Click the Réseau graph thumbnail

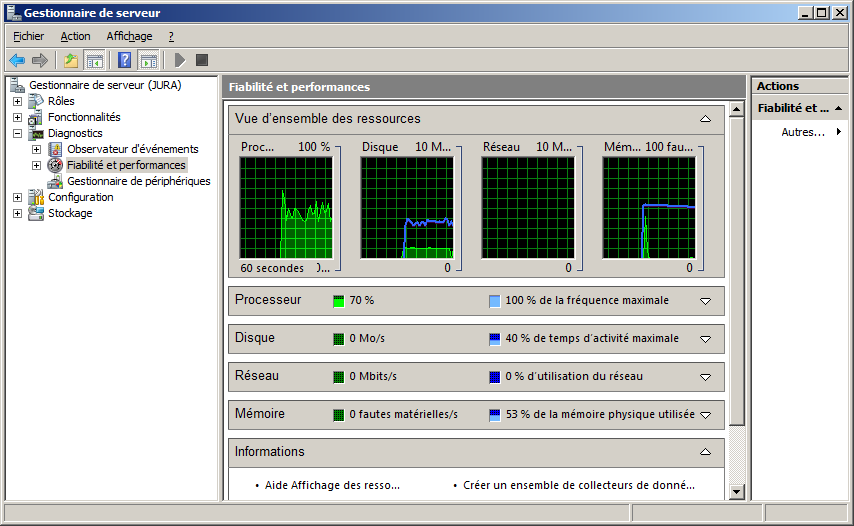click(x=529, y=208)
